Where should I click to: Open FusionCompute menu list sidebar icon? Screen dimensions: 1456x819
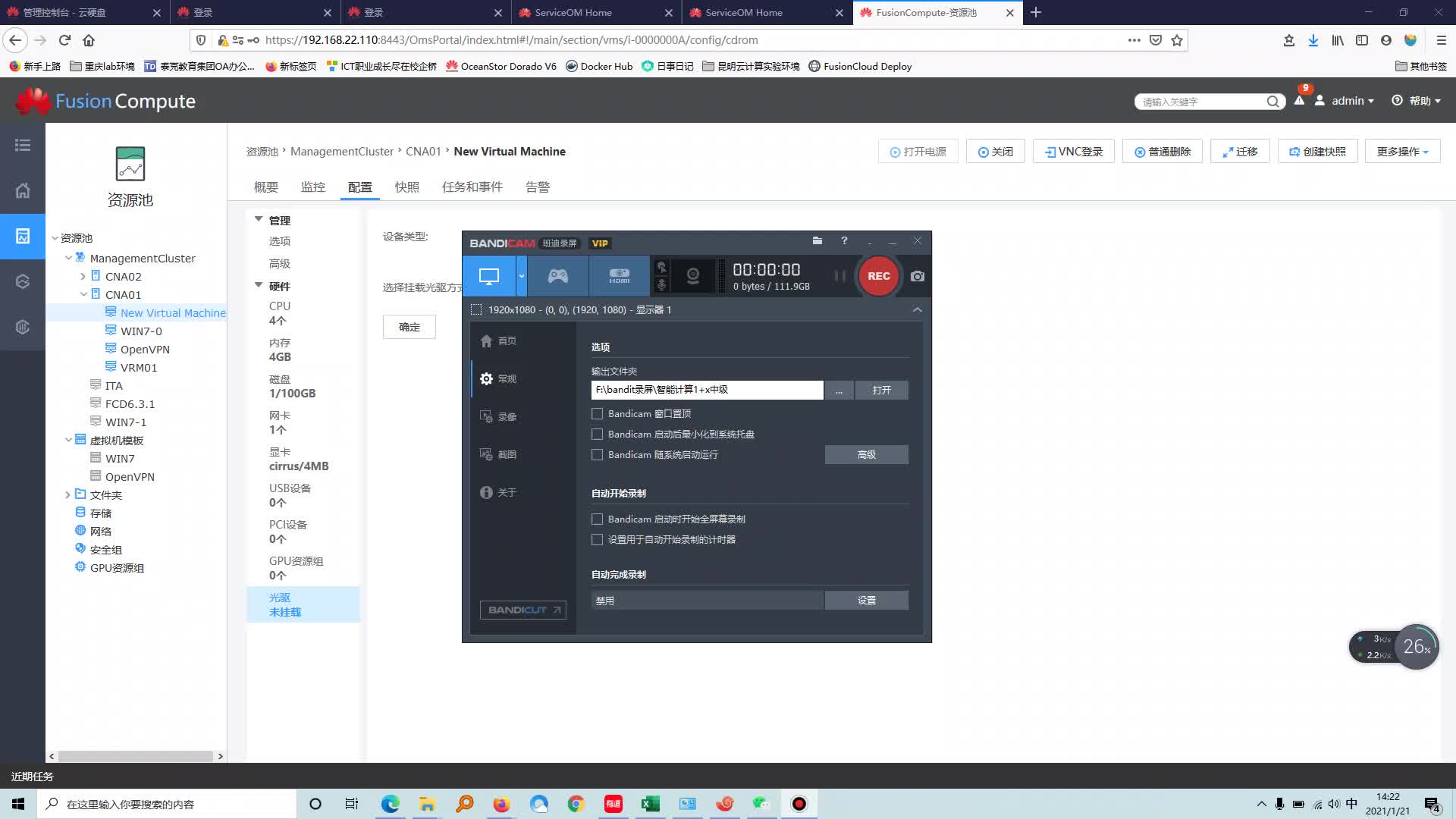click(x=23, y=145)
